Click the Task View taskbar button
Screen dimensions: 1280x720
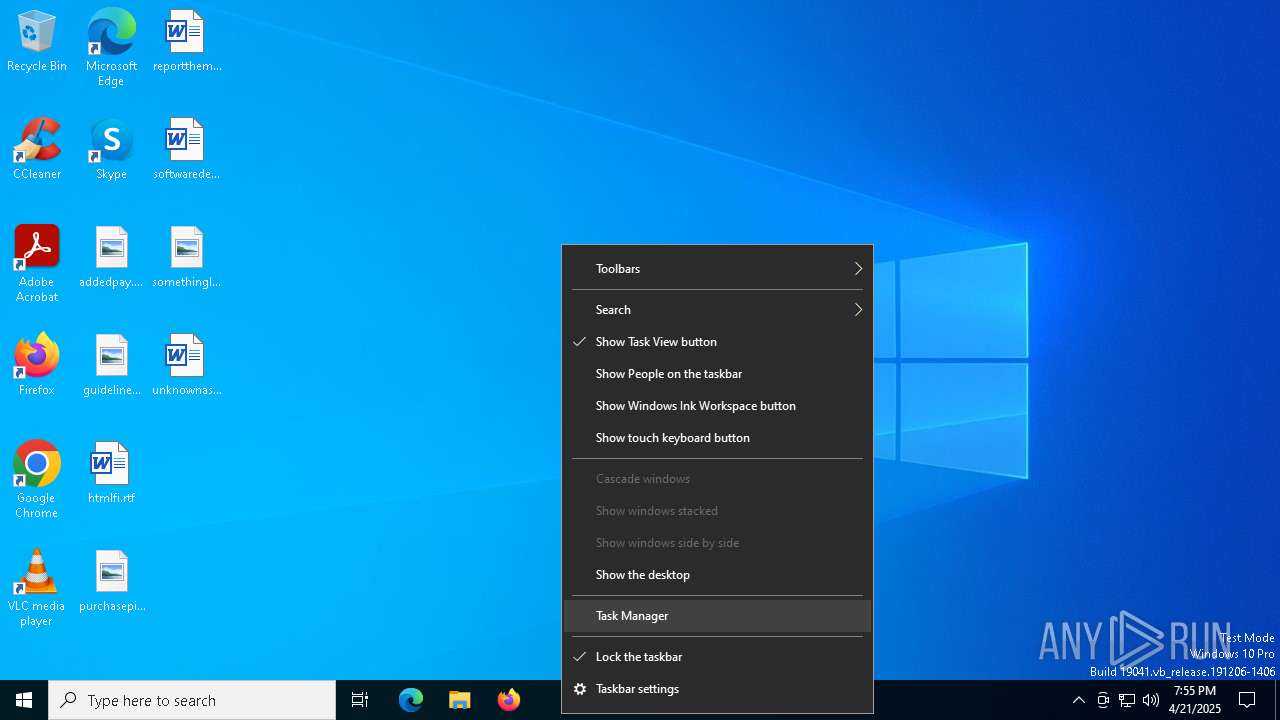(x=360, y=700)
